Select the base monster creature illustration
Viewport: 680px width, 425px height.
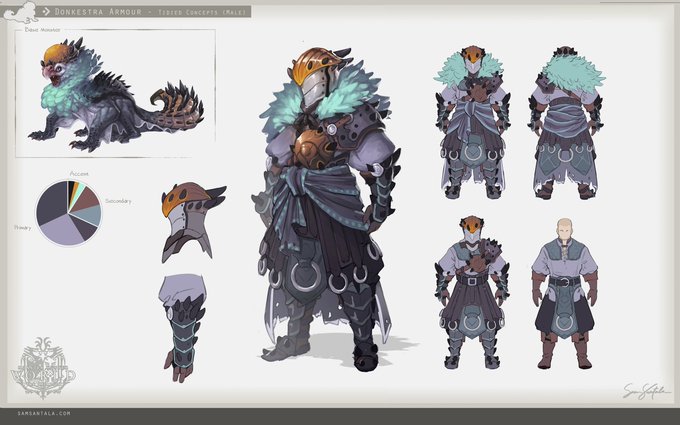pos(116,95)
